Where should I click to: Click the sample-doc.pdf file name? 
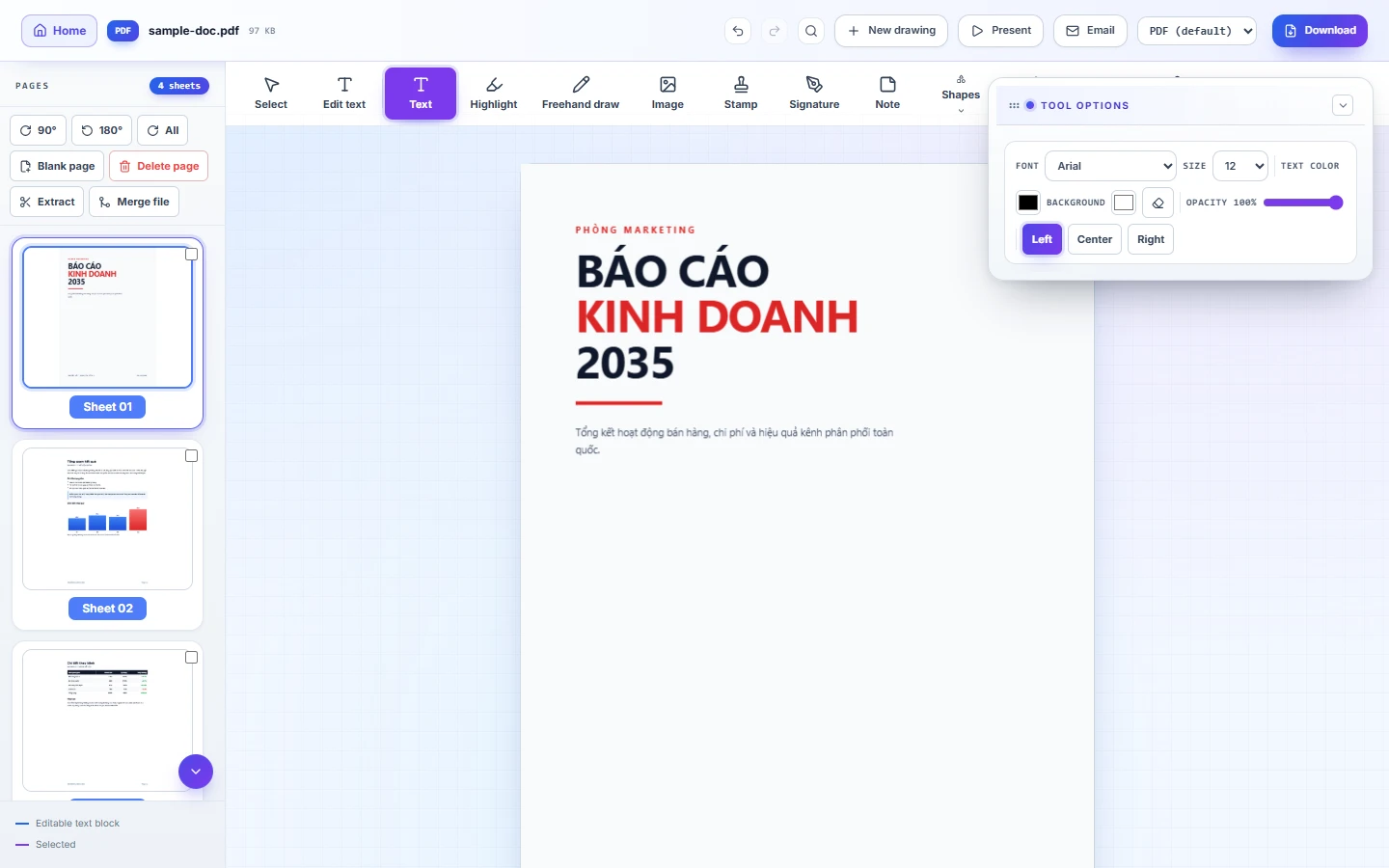(x=194, y=31)
